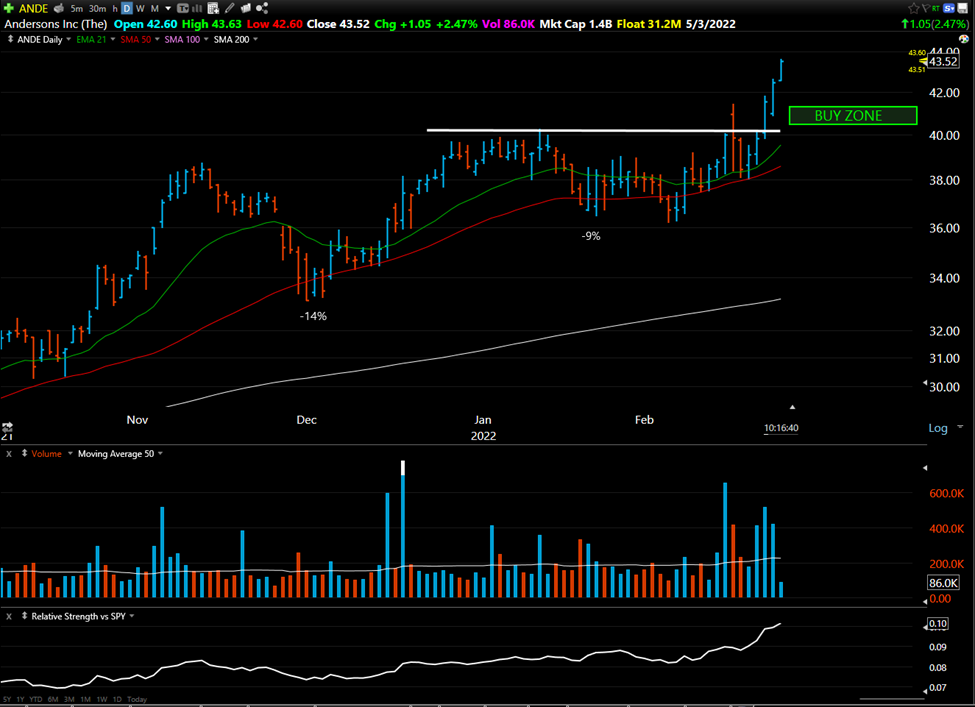Click the EMA 21 indicator label
This screenshot has width=975, height=707.
click(x=91, y=39)
